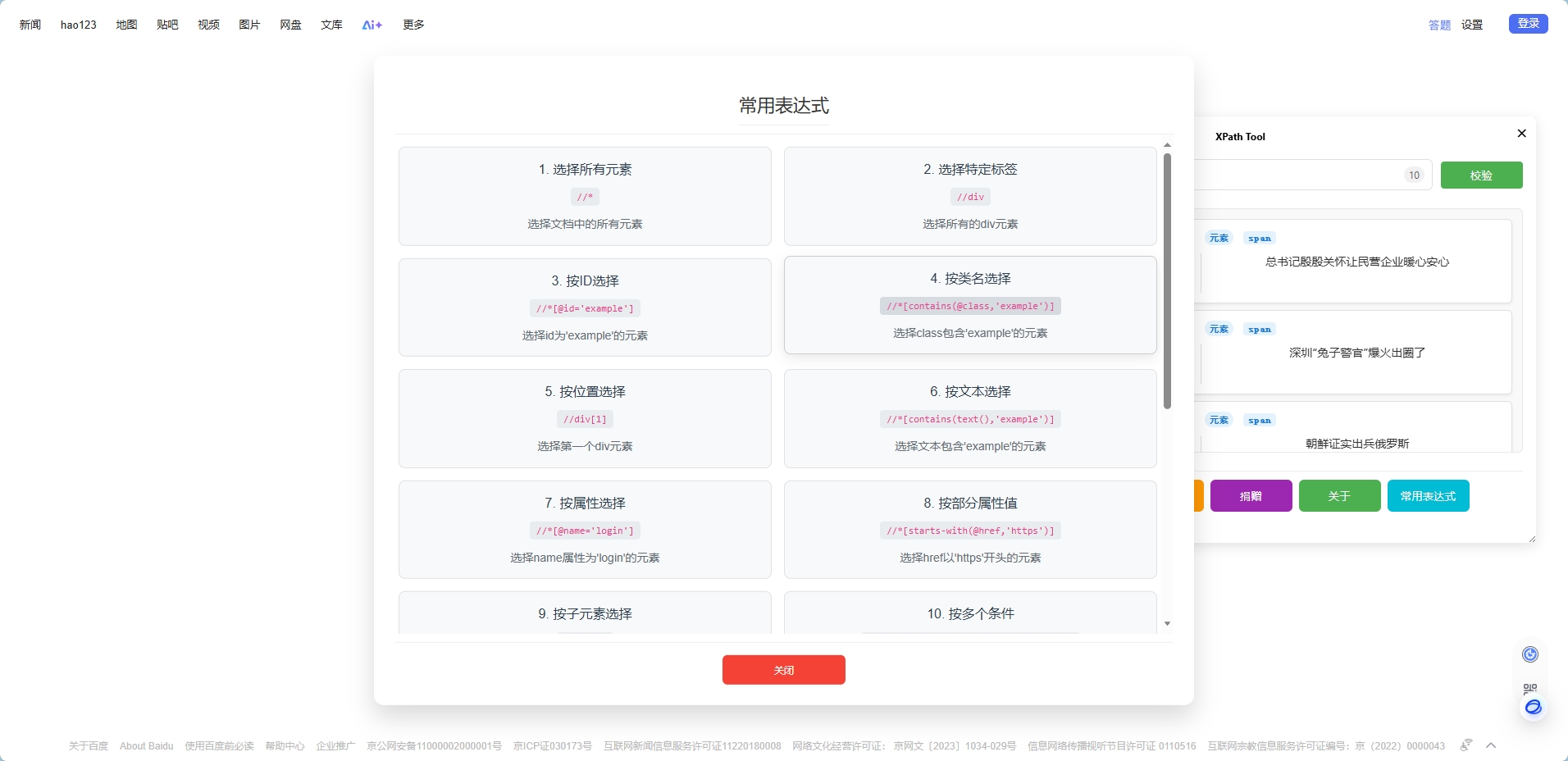The height and width of the screenshot is (761, 1568).
Task: Click the blue Baidu assistant floating icon
Action: [1533, 708]
